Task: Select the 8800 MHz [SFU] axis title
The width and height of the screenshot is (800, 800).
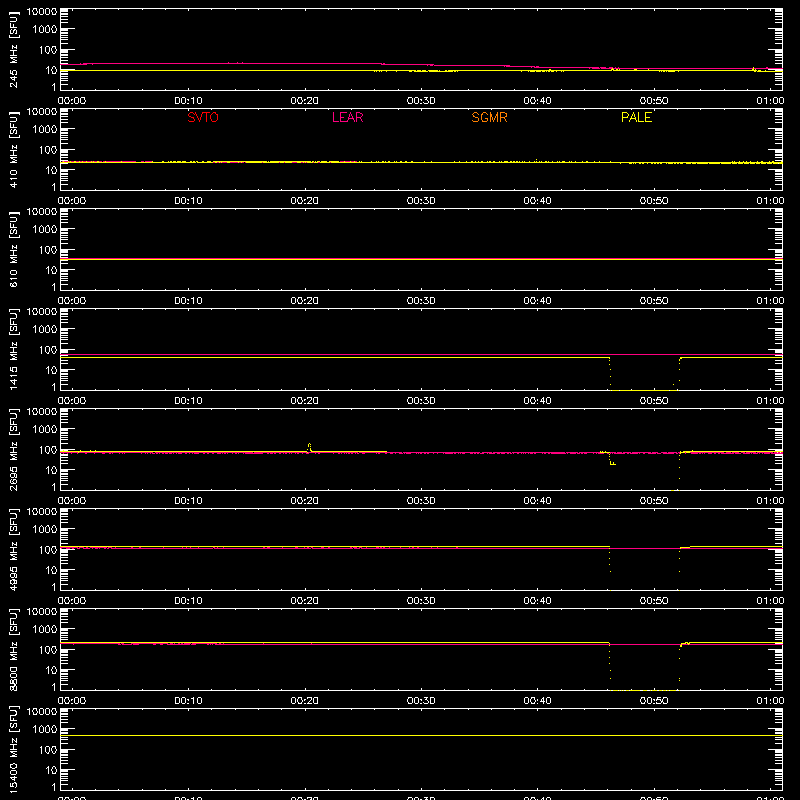Action: (x=14, y=649)
